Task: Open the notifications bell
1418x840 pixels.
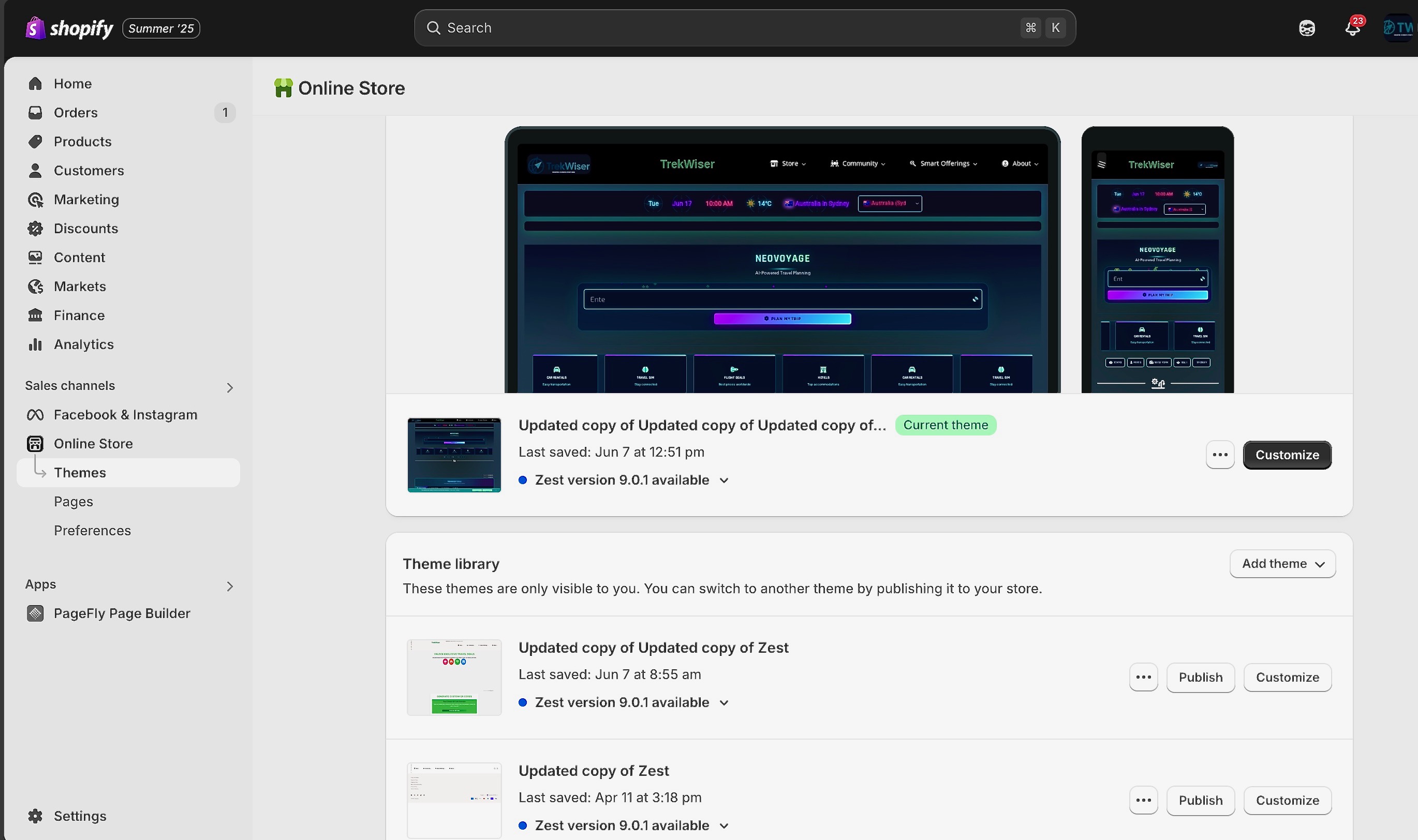Action: (x=1353, y=28)
